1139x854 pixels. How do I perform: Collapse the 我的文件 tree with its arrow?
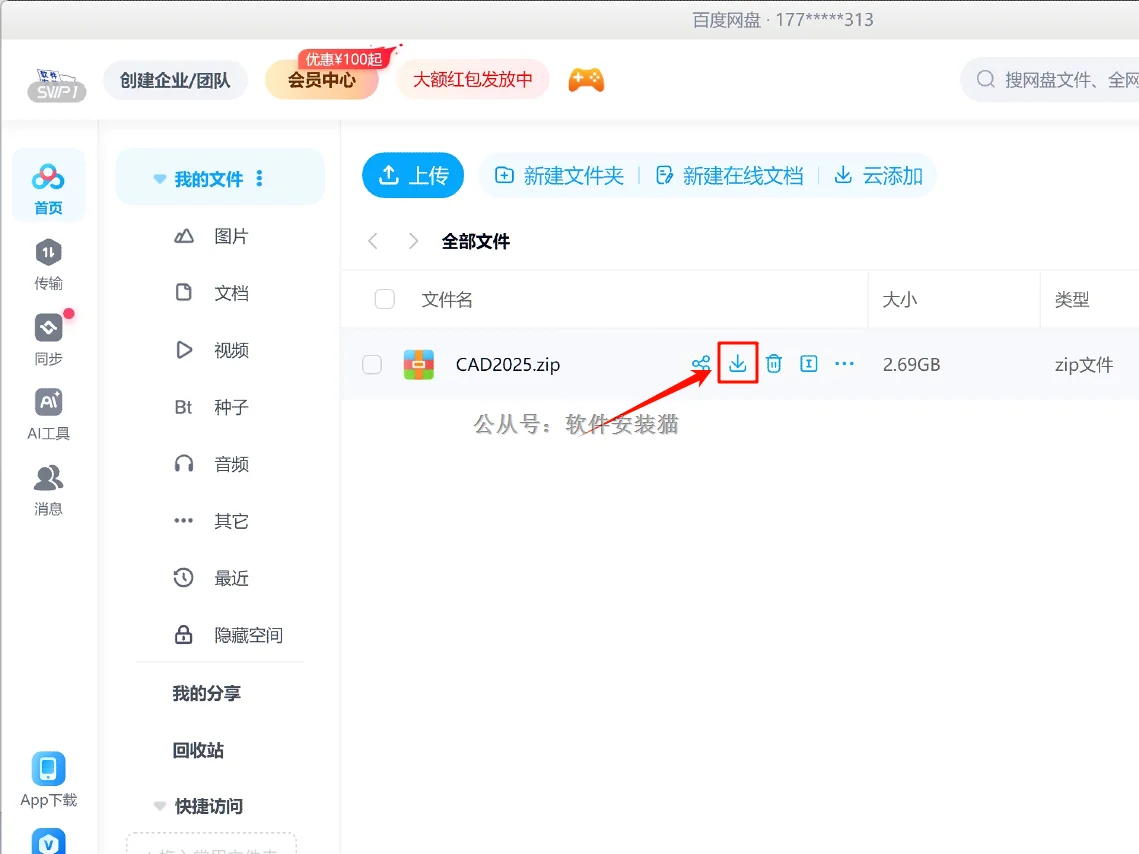159,176
